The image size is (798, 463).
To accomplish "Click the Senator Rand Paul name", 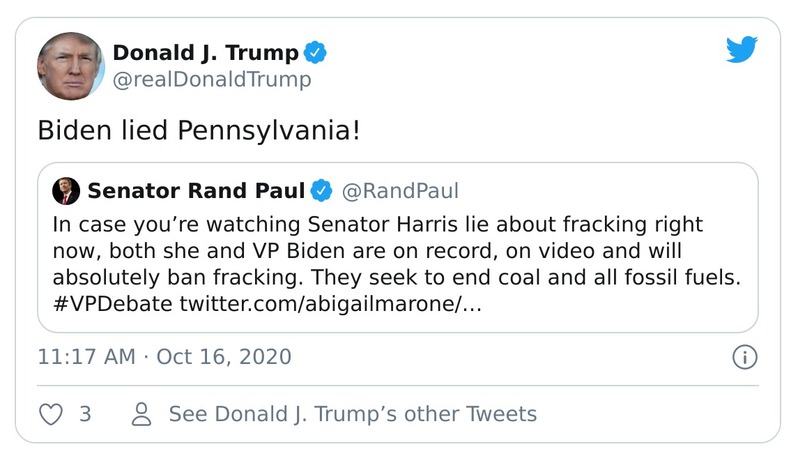I will tap(196, 190).
